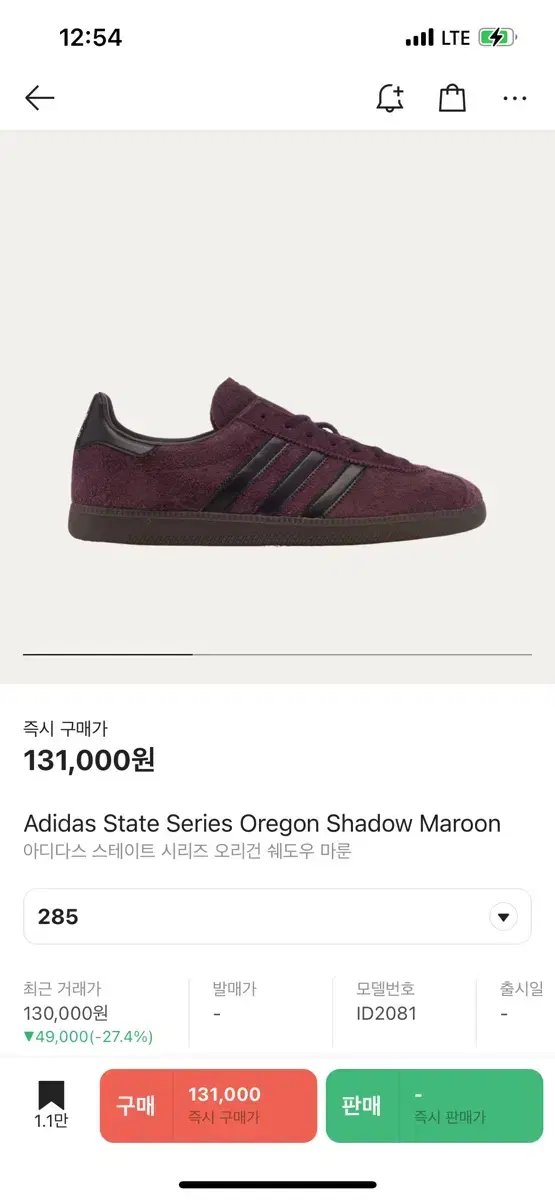This screenshot has width=555, height=1200.
Task: Tap the 모델번호 ID2081 field
Action: tap(387, 1001)
